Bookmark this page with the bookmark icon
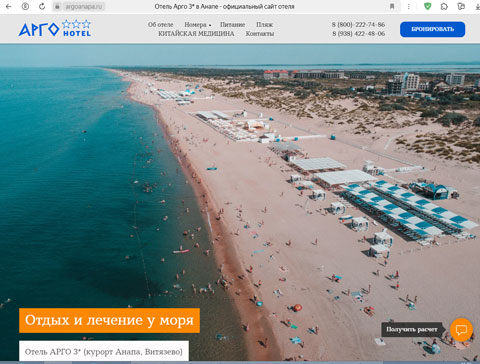This screenshot has height=364, width=480. (392, 6)
